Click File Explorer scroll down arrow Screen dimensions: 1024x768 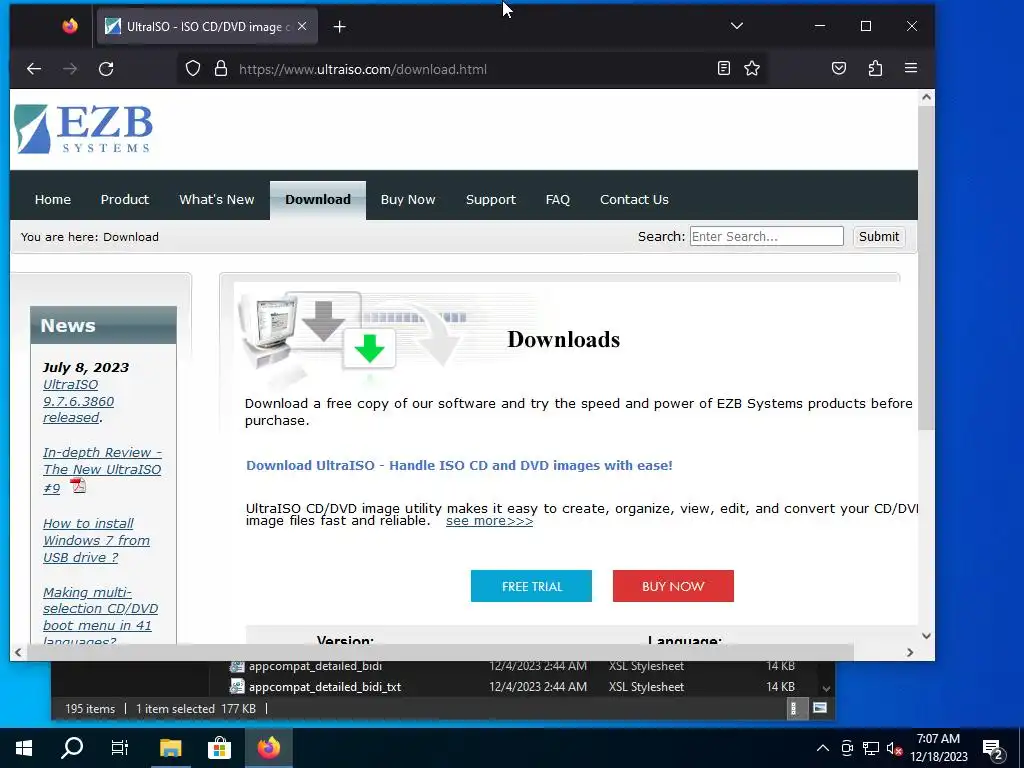click(826, 688)
